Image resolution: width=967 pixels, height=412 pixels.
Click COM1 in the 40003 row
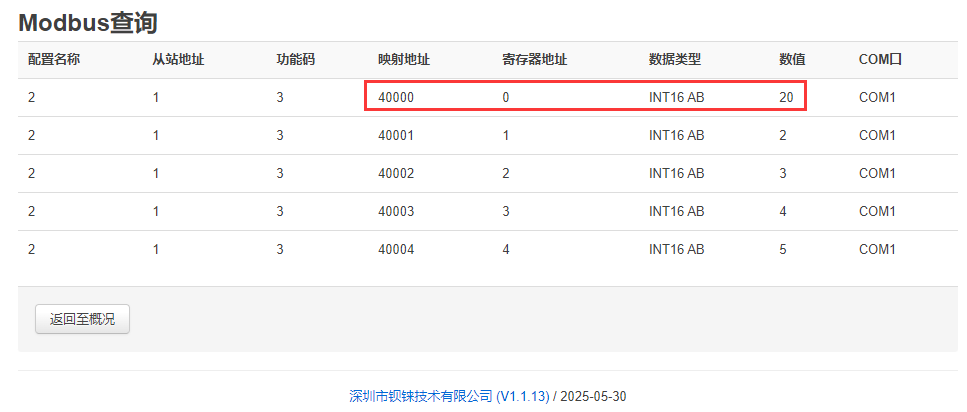click(877, 212)
